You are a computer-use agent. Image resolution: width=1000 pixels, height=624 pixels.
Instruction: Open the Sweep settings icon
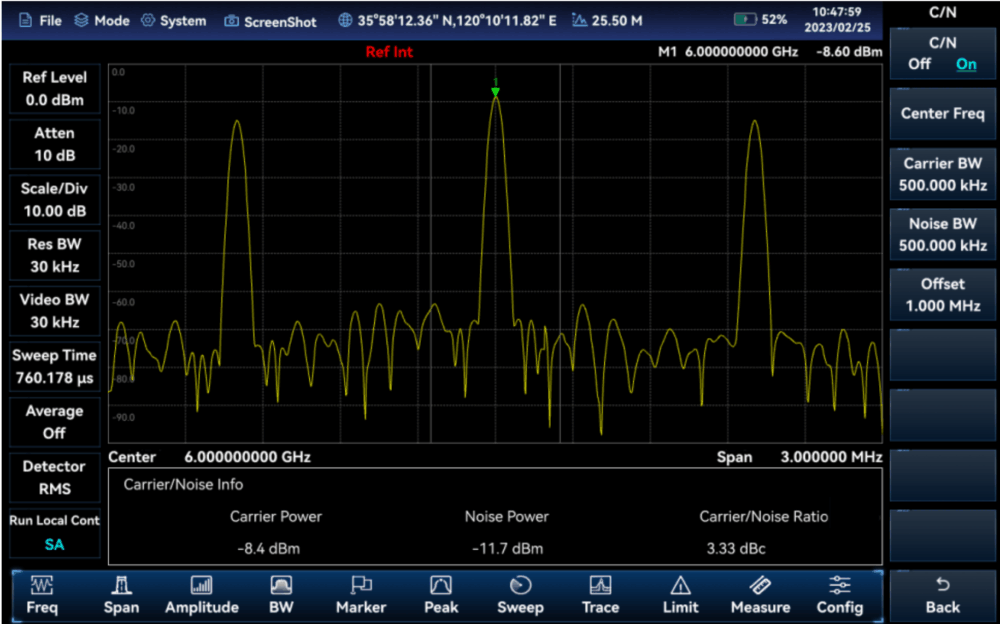(x=520, y=586)
